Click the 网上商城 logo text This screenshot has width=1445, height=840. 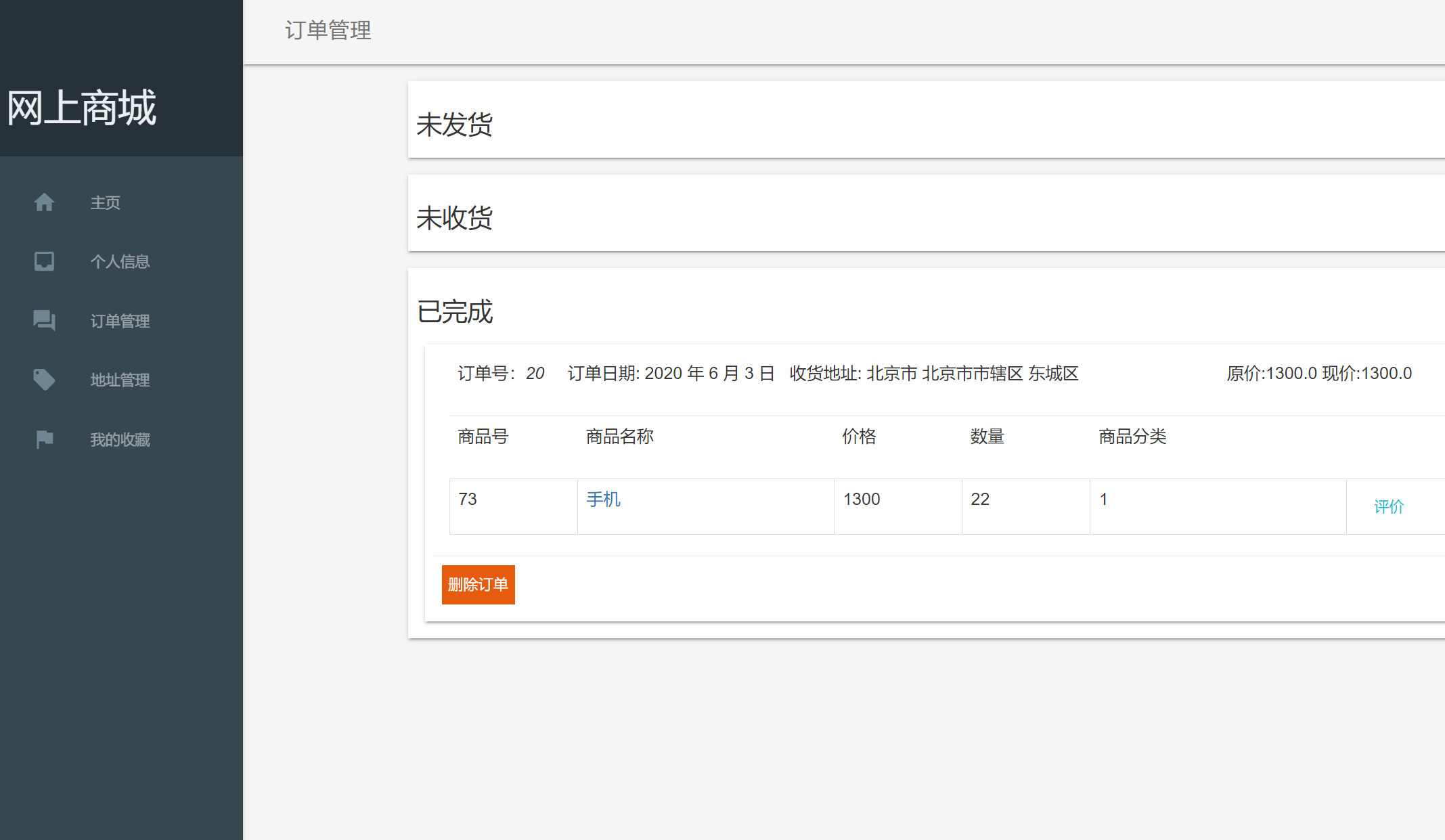click(81, 107)
